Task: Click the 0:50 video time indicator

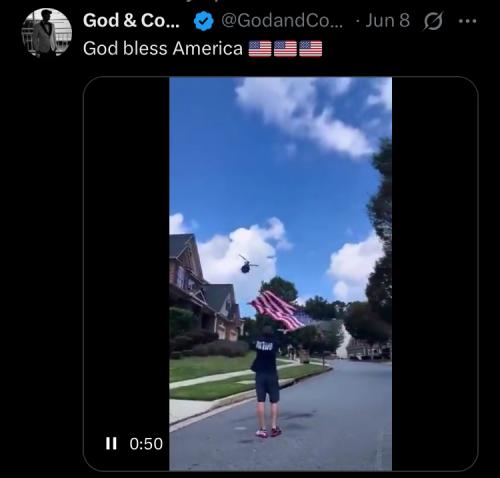Action: pos(146,444)
